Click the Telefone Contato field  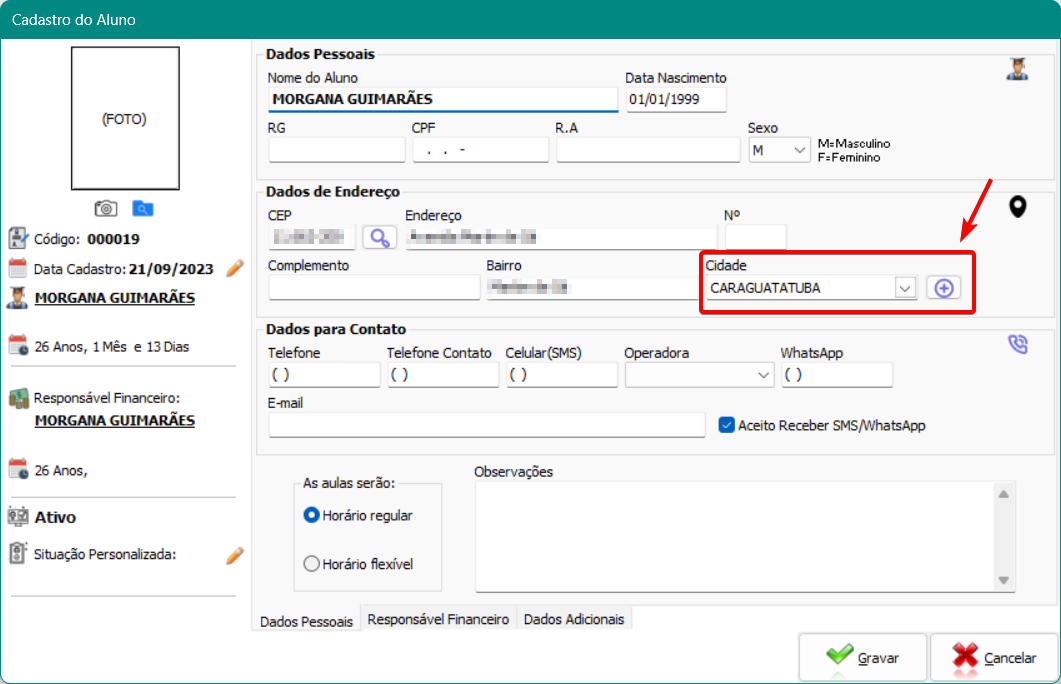[x=443, y=375]
